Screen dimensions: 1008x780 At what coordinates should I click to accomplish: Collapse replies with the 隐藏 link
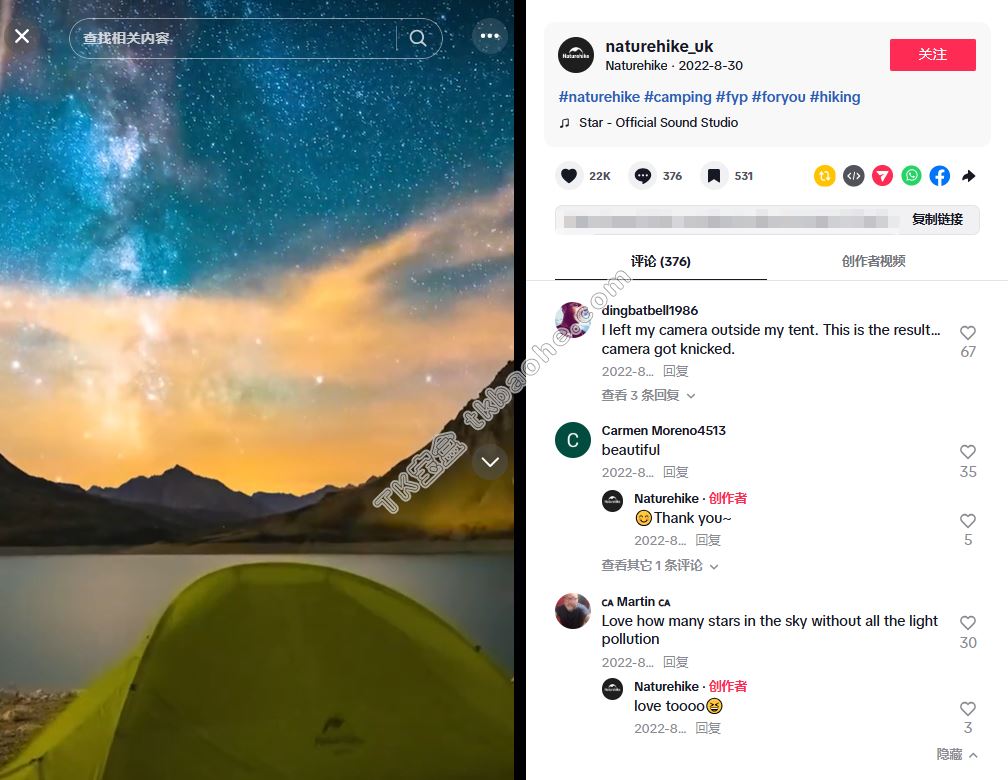pyautogui.click(x=957, y=754)
